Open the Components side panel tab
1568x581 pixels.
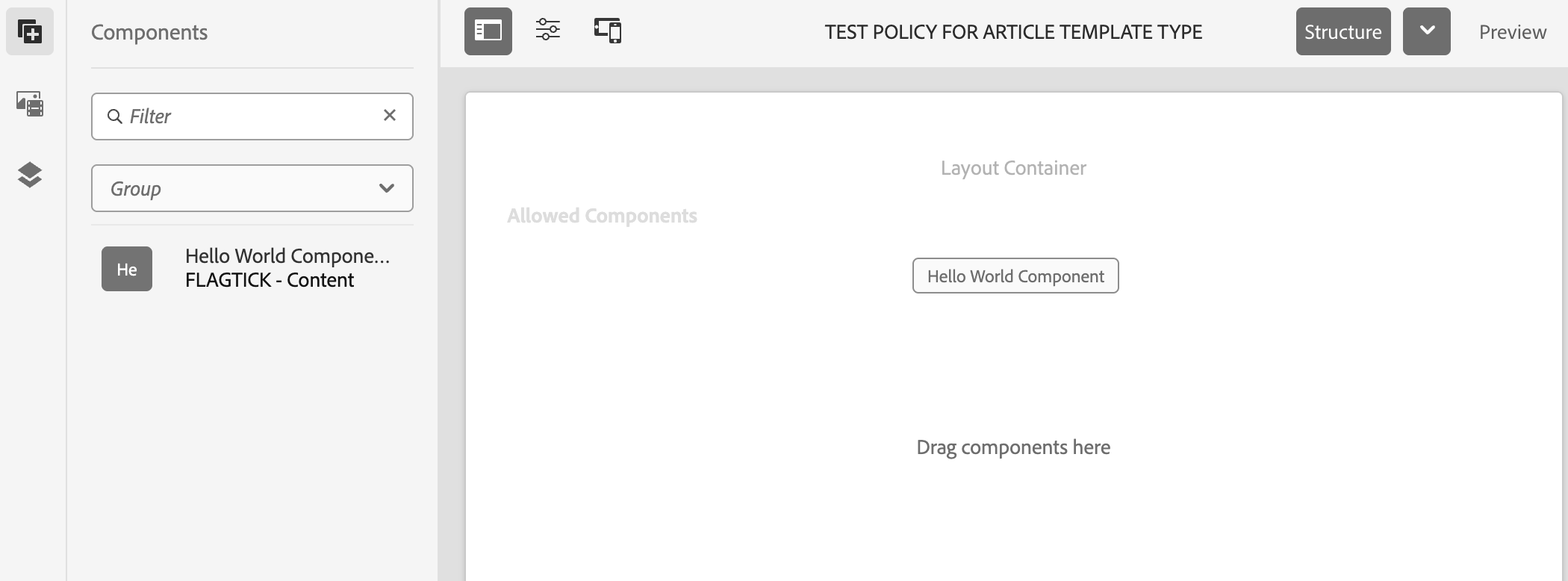coord(30,31)
